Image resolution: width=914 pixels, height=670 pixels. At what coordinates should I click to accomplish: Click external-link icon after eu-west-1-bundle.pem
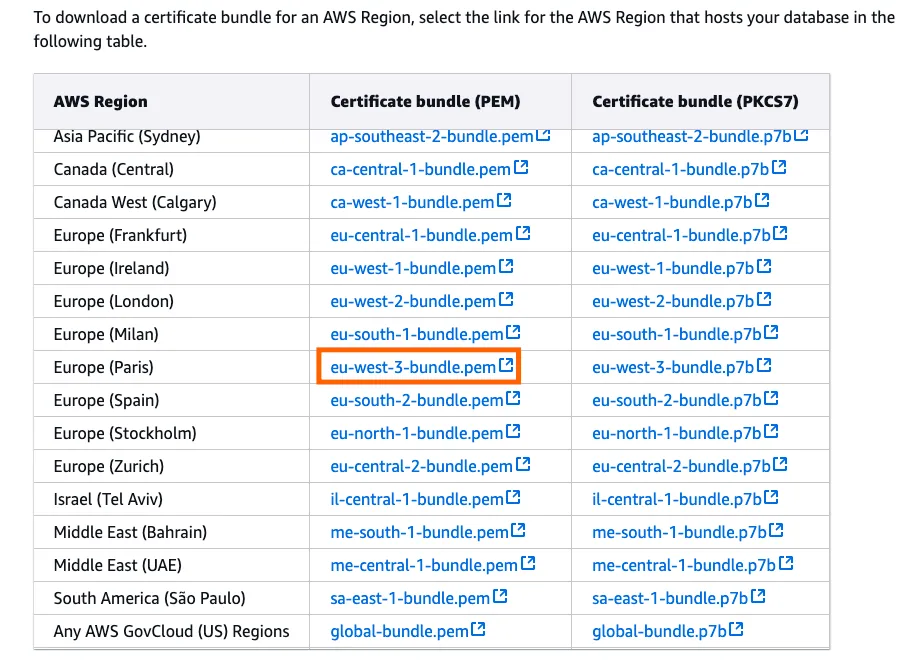pos(506,266)
